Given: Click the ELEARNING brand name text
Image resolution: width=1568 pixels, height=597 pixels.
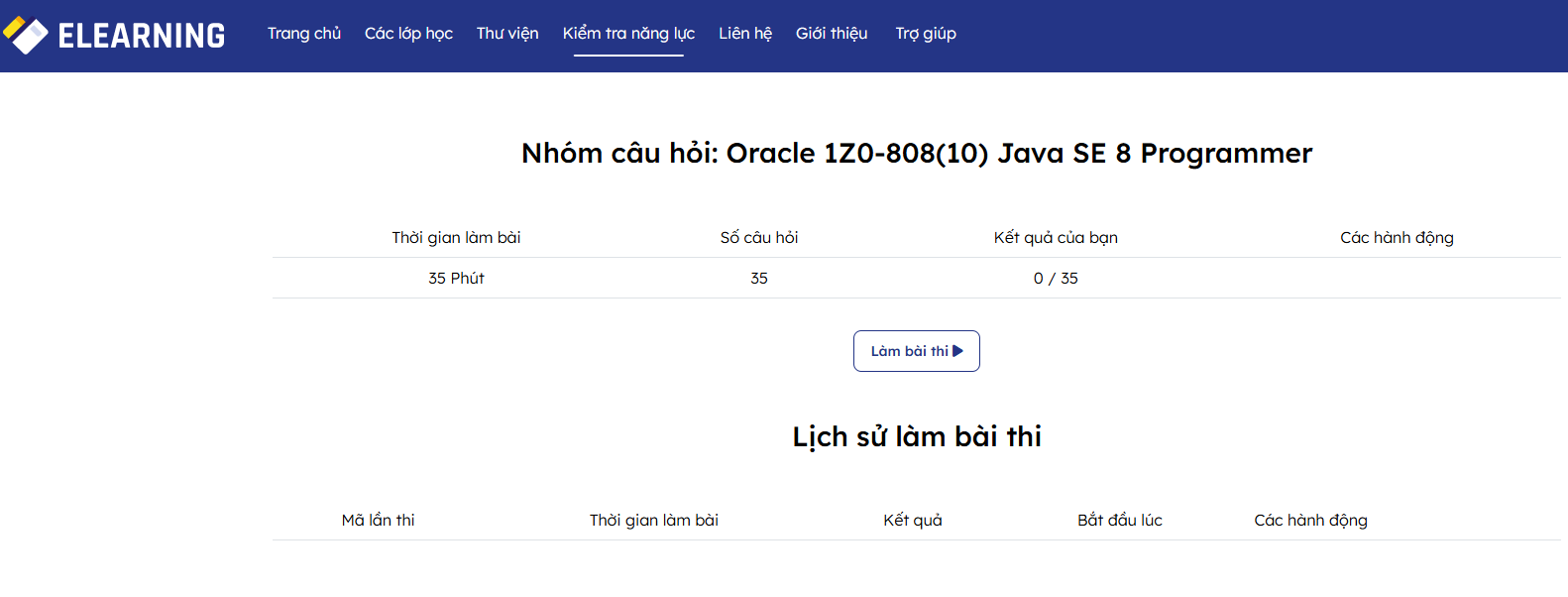Looking at the screenshot, I should point(142,37).
